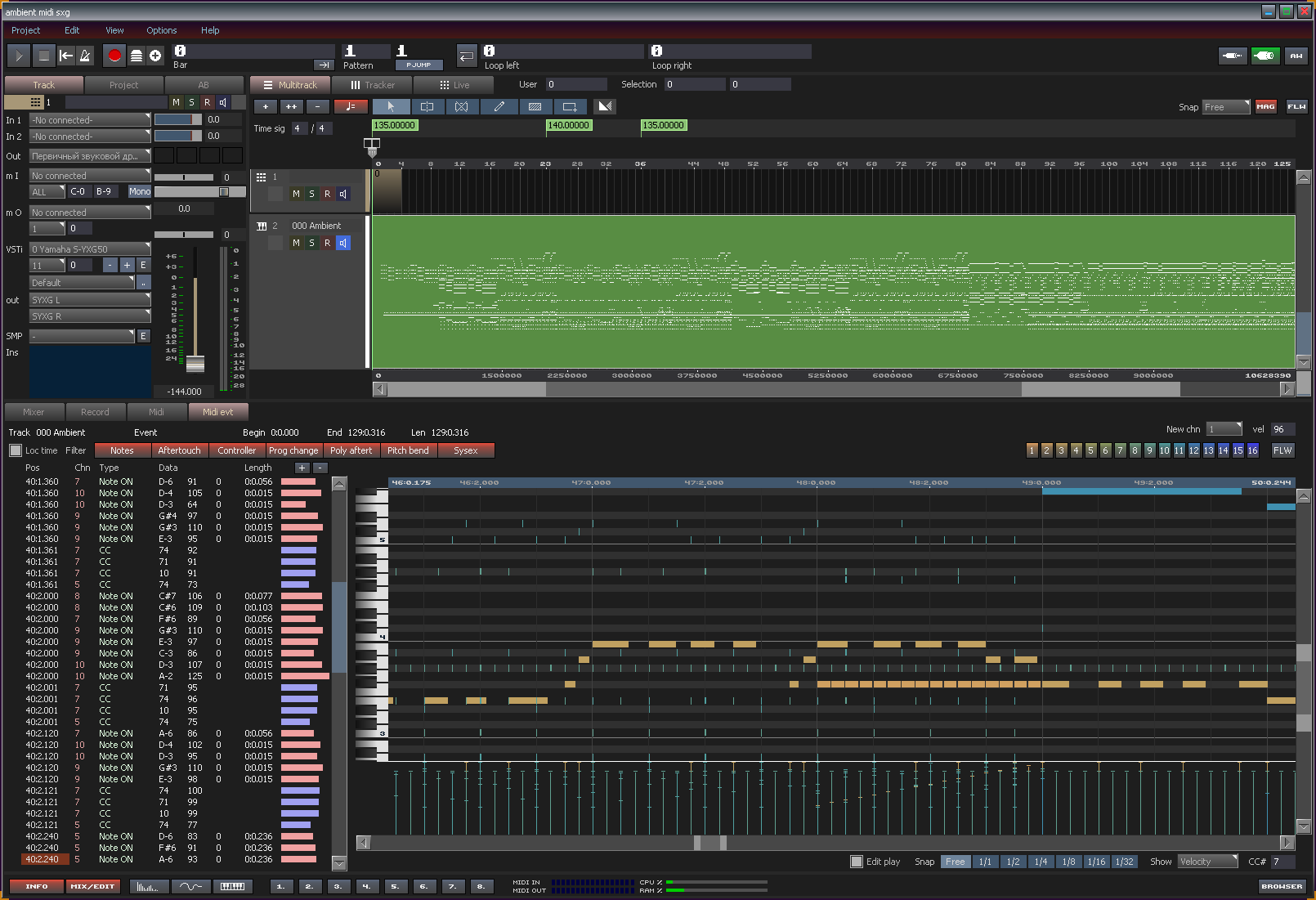Screen dimensions: 1316x900
Task: Click the red note tempo button
Action: tap(351, 106)
